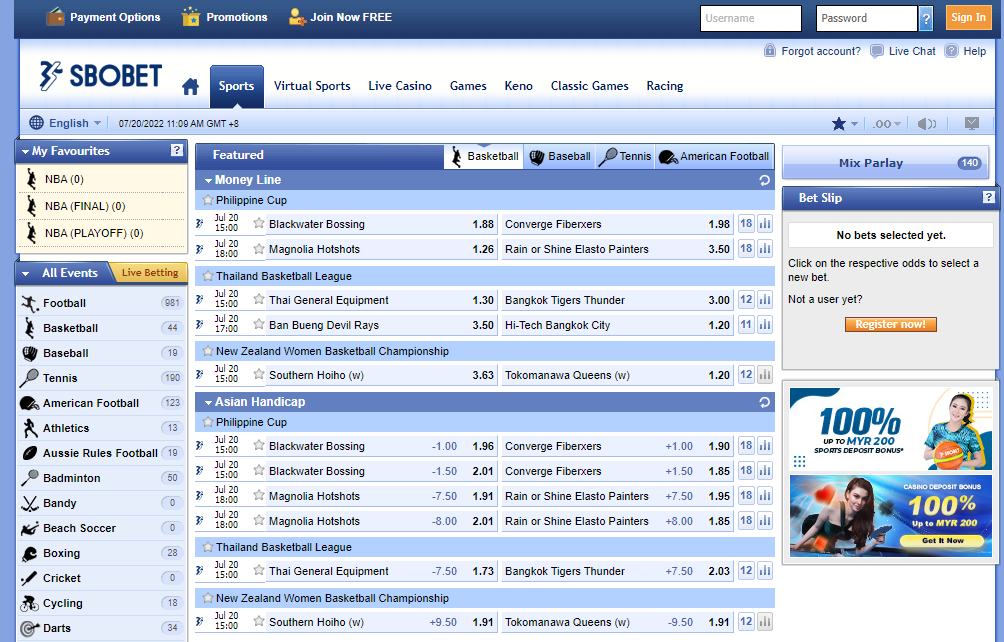Image resolution: width=1004 pixels, height=642 pixels.
Task: Click the Username input field
Action: coord(751,18)
